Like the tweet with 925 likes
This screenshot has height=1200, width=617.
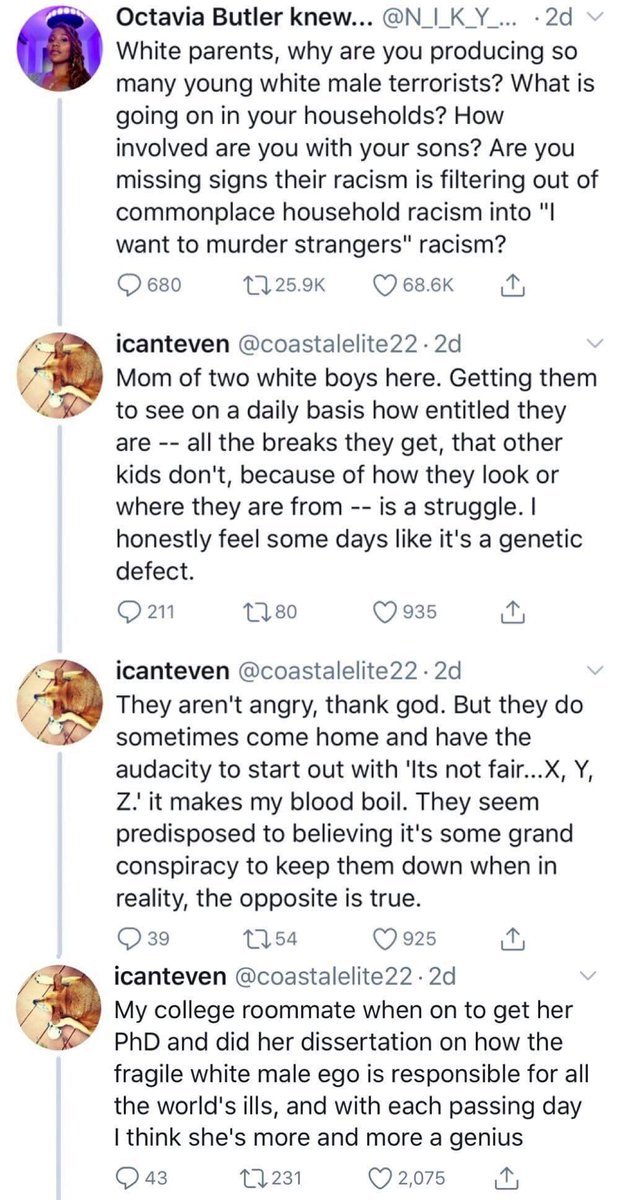pos(386,939)
